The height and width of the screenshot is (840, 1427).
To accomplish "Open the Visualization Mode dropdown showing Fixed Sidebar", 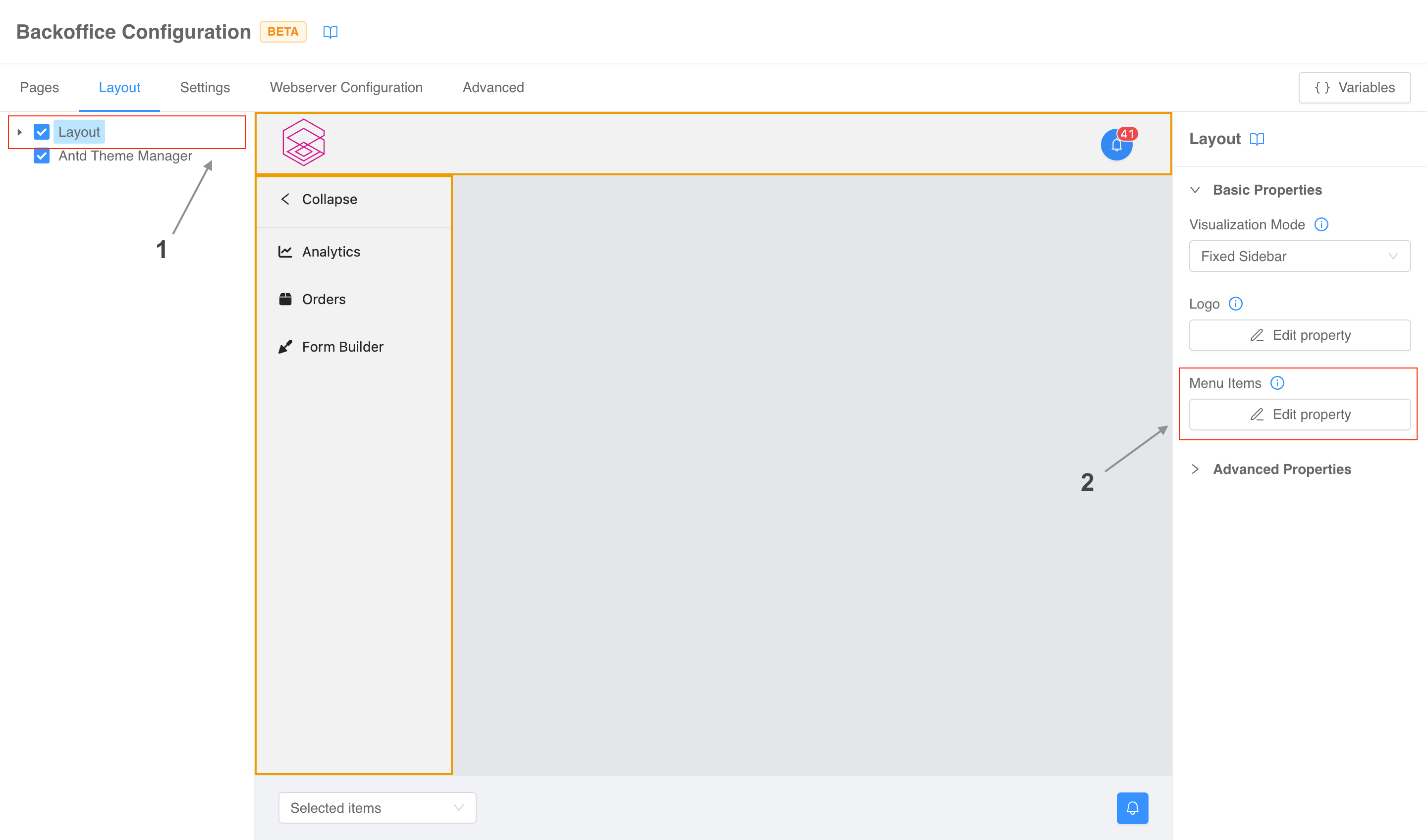I will click(1299, 256).
